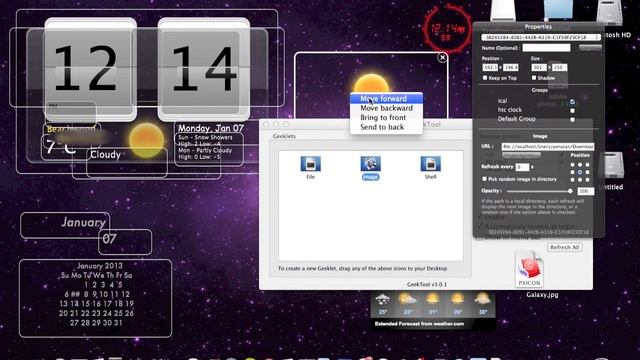This screenshot has height=360, width=640.
Task: Select the center Position radio button
Action: click(x=580, y=173)
